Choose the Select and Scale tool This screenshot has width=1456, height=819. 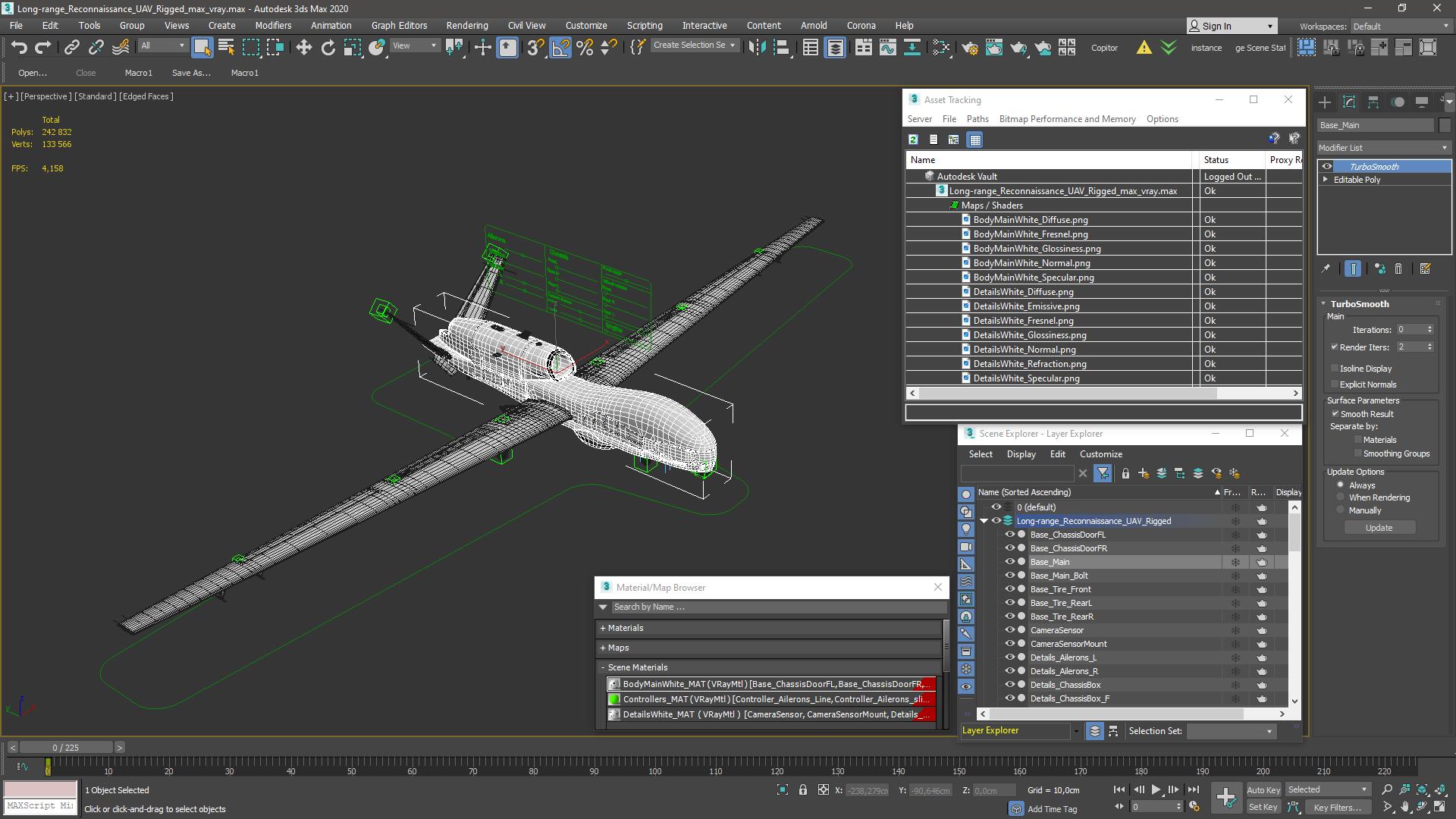(x=352, y=48)
